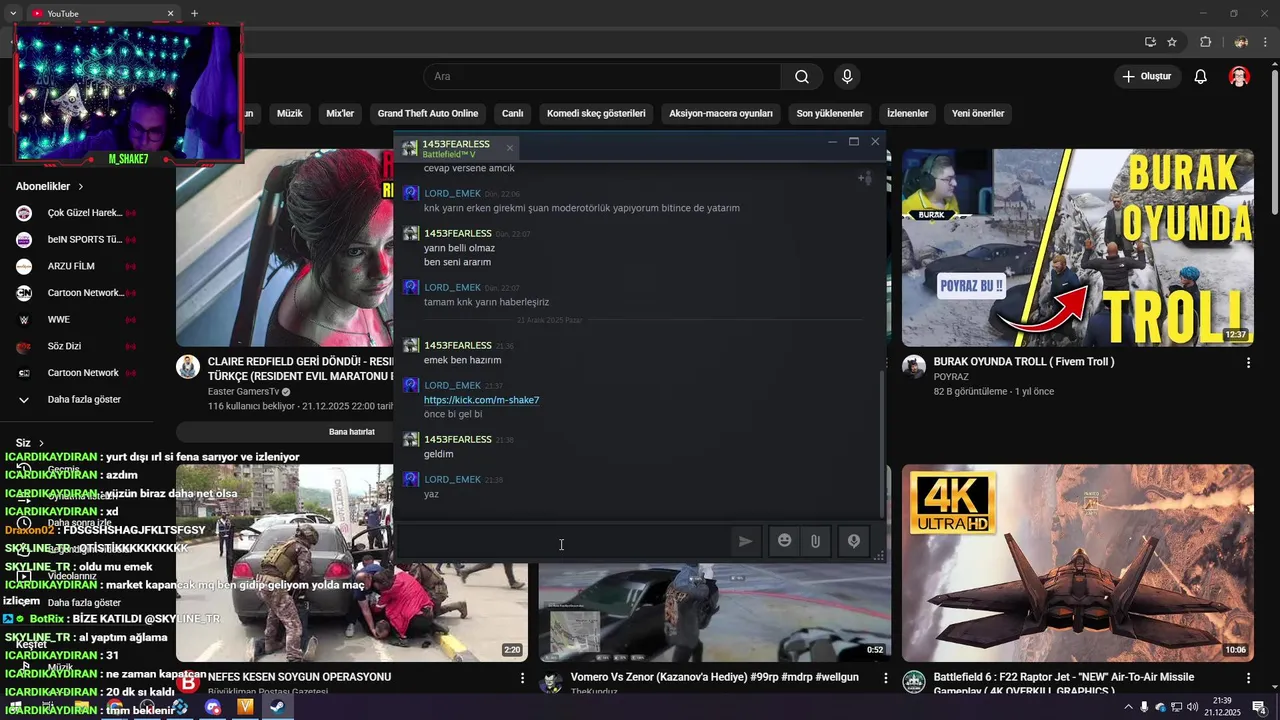
Task: Click the Oluştur create button
Action: pos(1146,77)
